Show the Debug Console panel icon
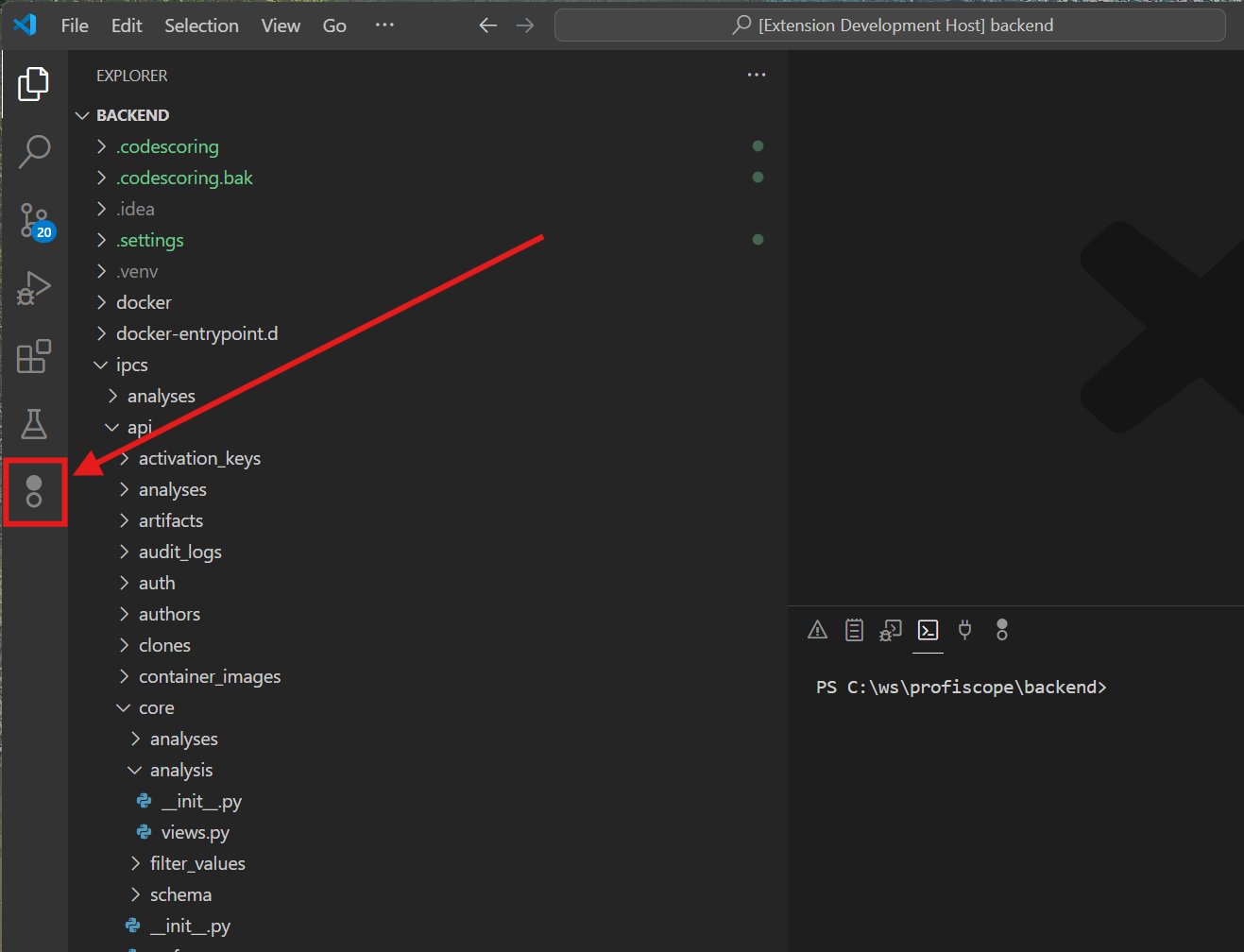This screenshot has height=952, width=1244. point(891,630)
